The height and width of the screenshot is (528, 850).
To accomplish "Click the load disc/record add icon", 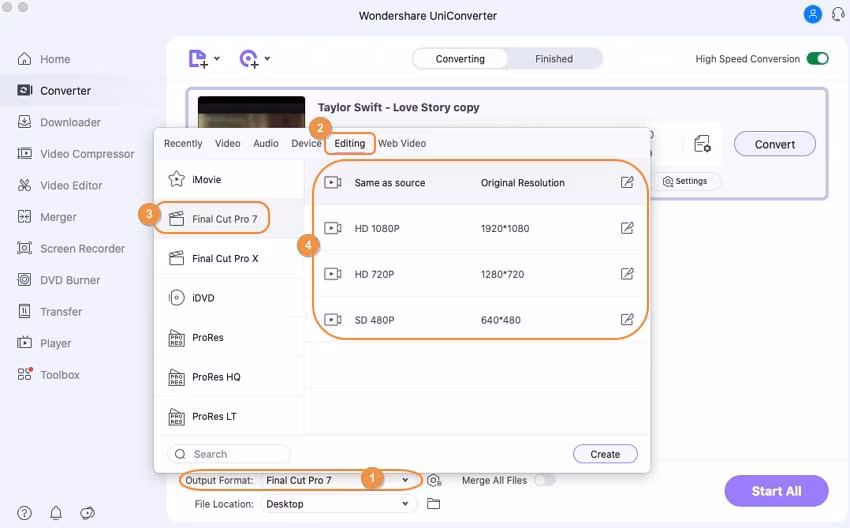I will point(249,59).
